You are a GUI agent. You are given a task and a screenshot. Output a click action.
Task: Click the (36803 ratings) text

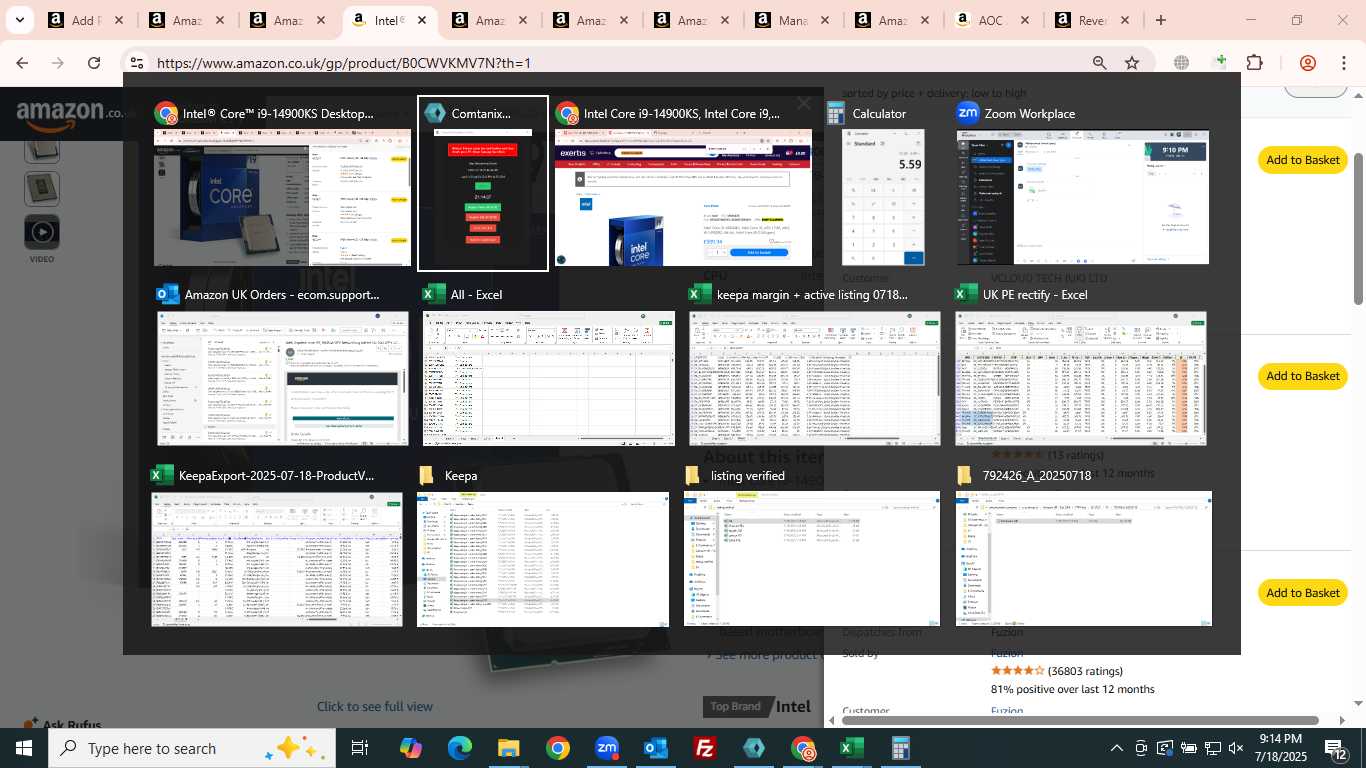[1085, 671]
